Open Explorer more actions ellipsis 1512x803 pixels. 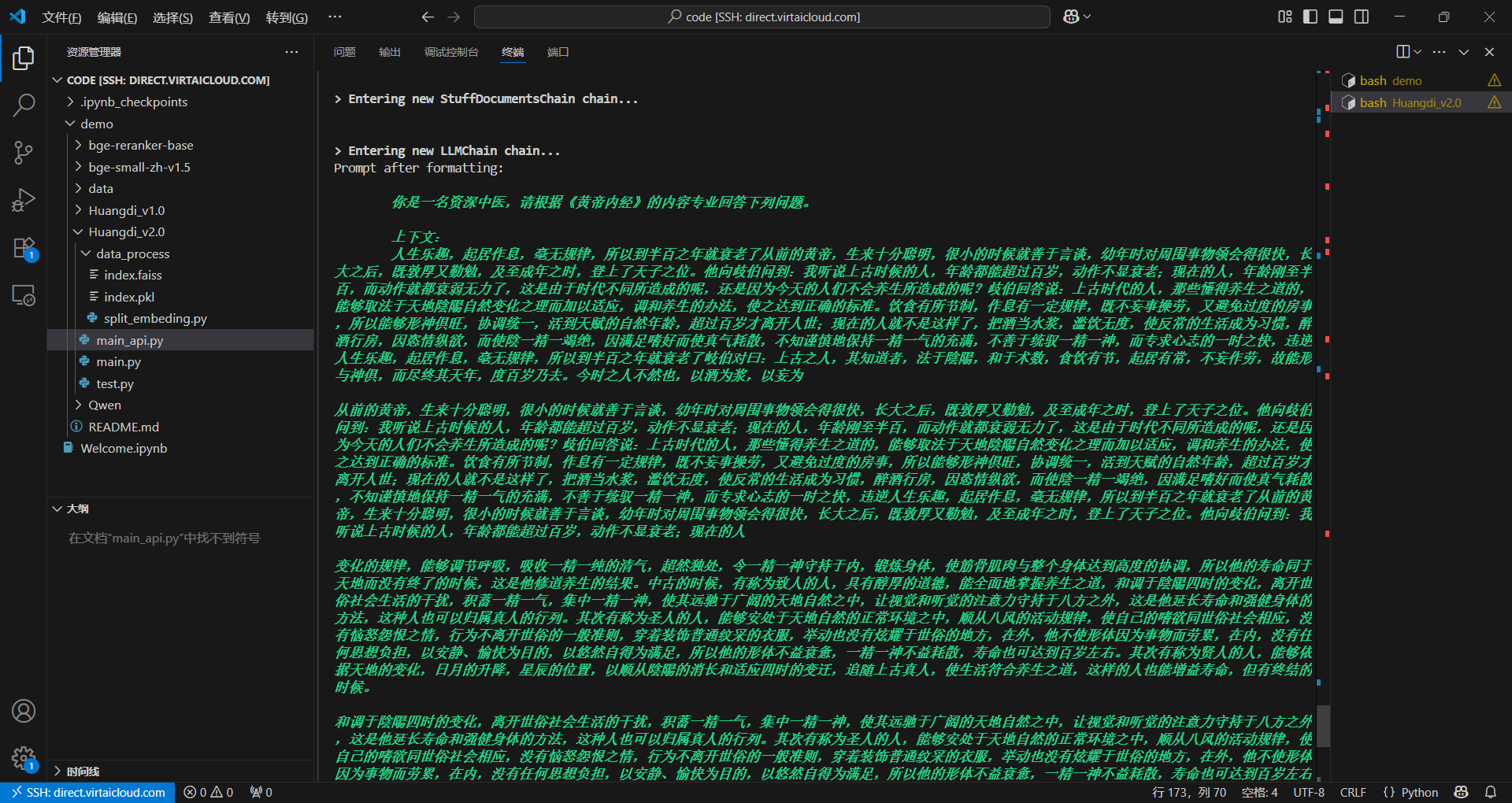(291, 52)
